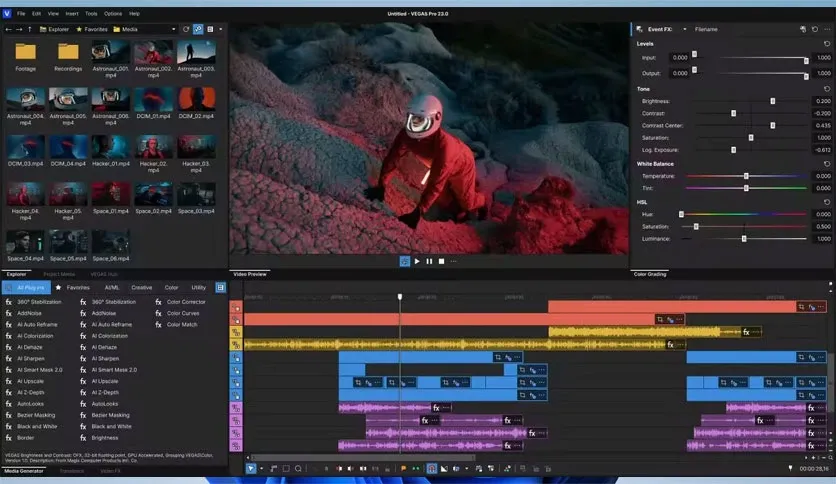Select All Plug-ins filter
The height and width of the screenshot is (484, 836).
point(27,287)
